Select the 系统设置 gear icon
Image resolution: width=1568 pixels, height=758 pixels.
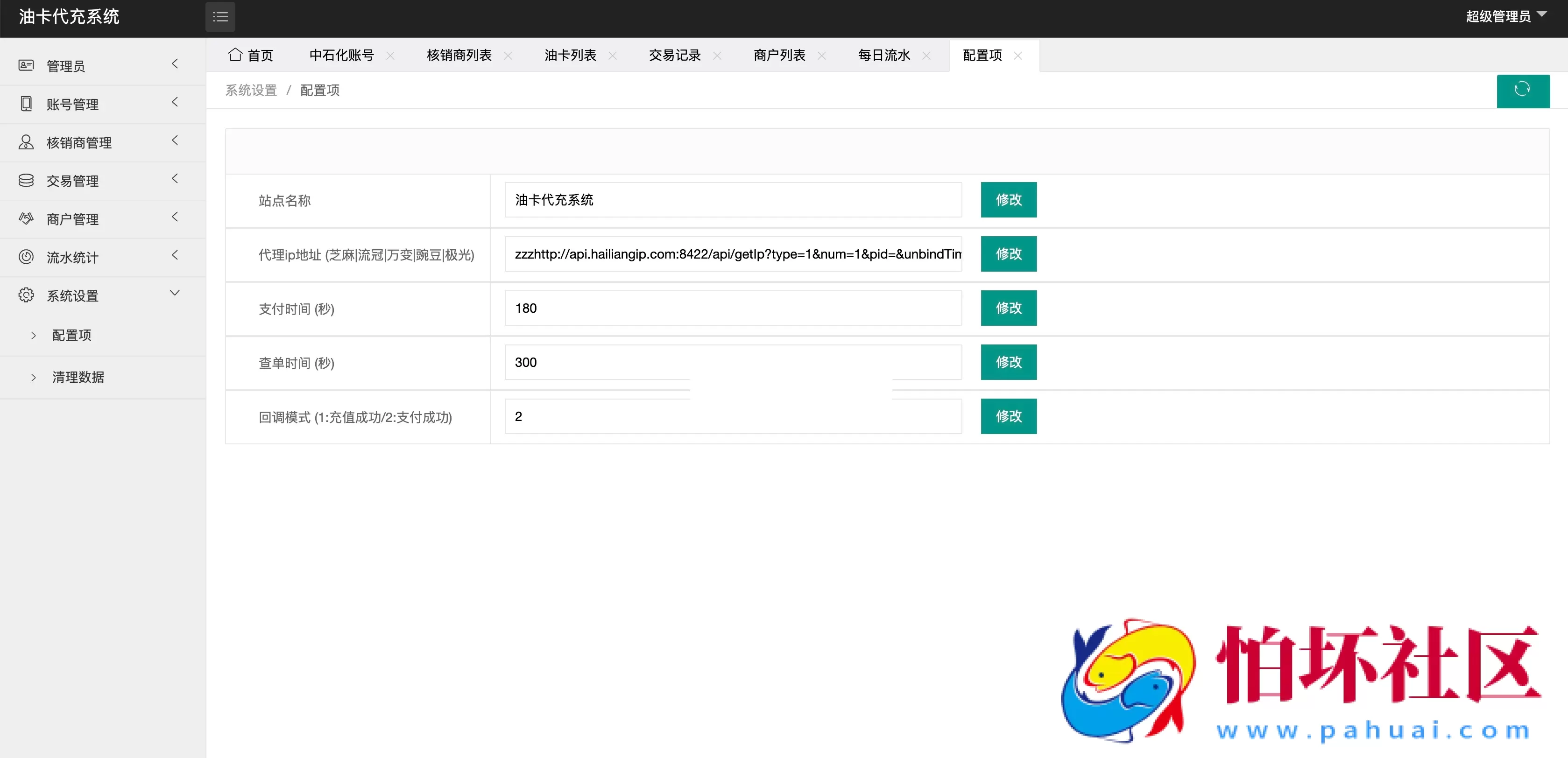[26, 295]
